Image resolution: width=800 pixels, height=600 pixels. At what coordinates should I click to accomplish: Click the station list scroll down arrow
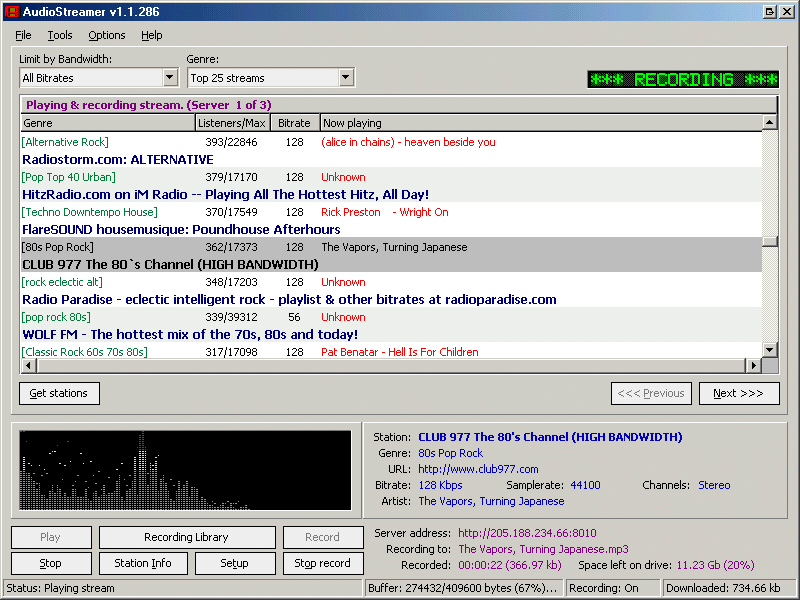pos(769,350)
